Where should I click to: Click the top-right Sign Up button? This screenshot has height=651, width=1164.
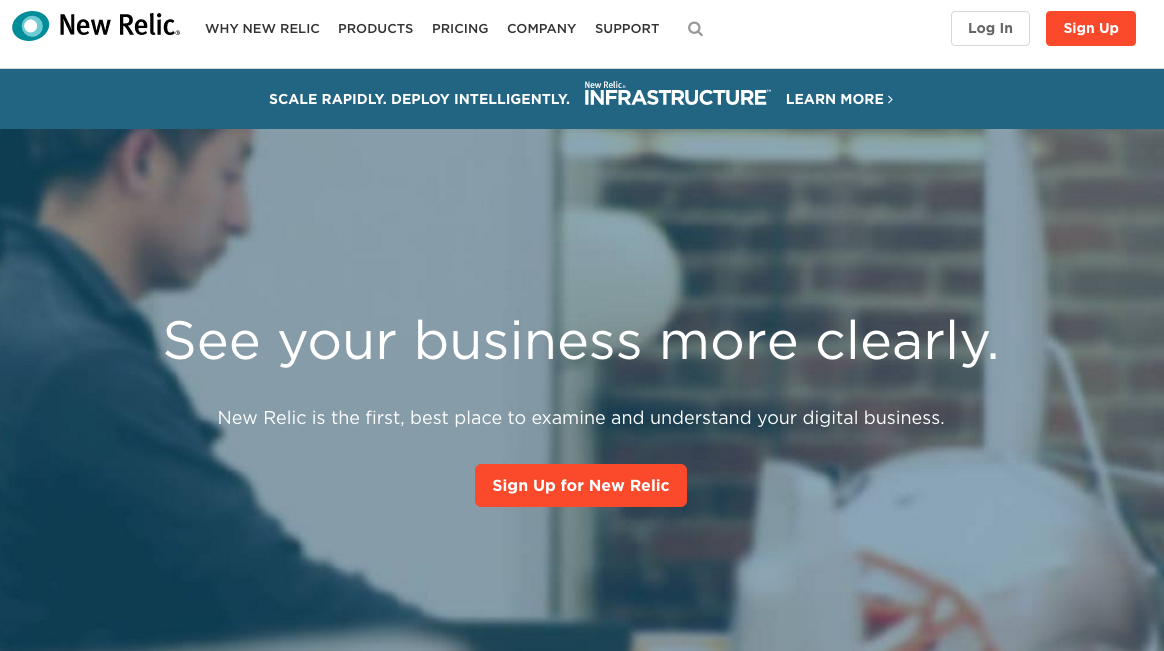[x=1091, y=28]
